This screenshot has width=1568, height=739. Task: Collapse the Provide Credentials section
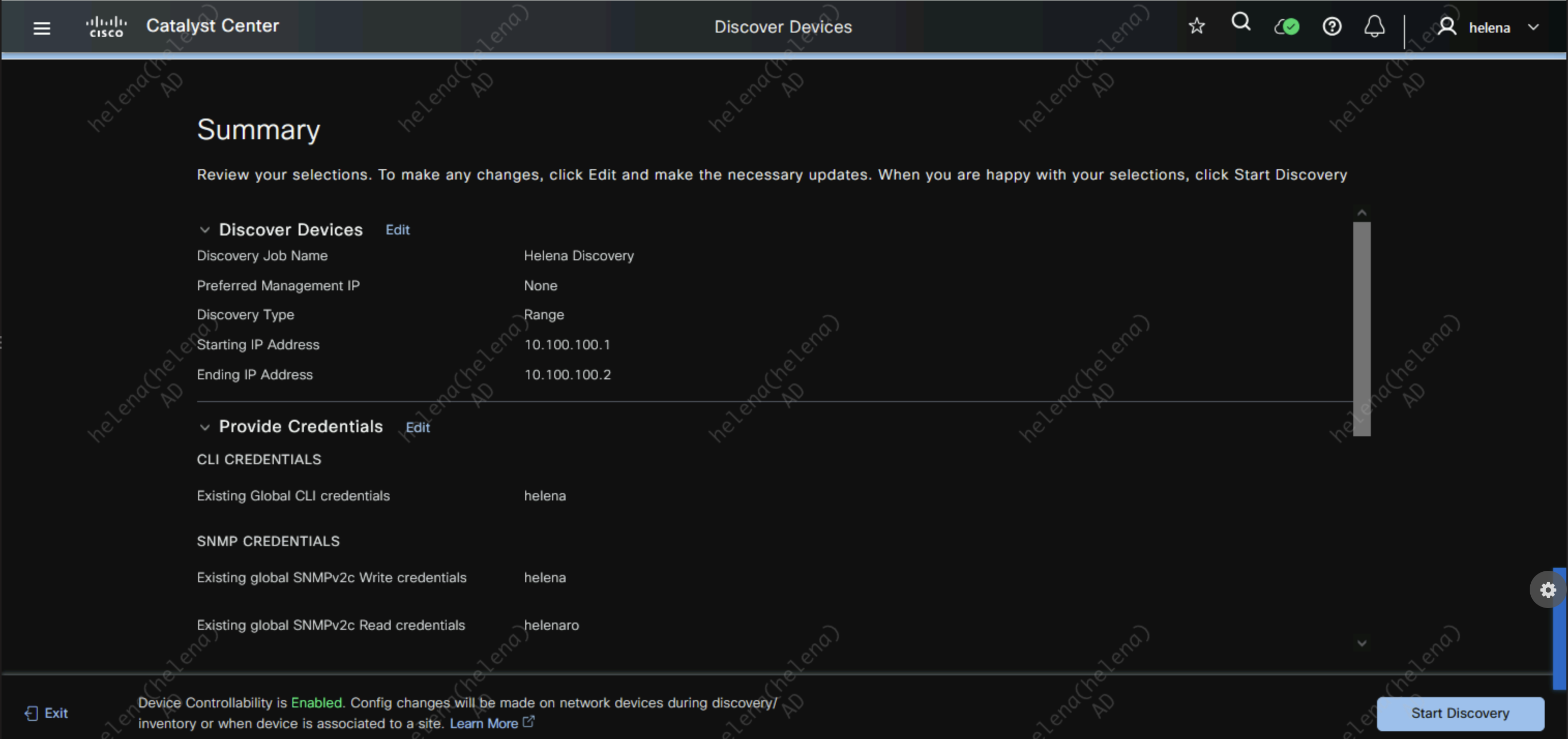204,427
